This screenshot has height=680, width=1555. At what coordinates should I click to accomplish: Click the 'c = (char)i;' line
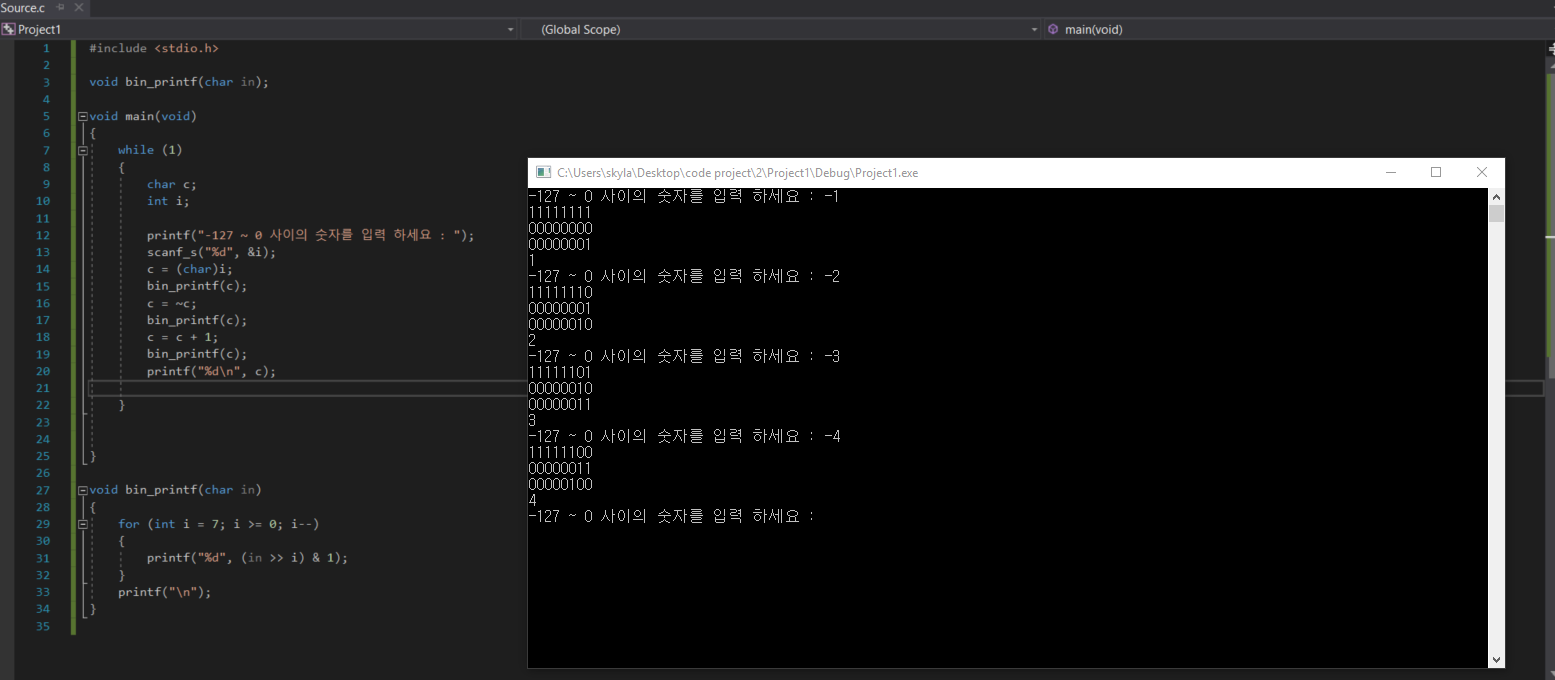[x=190, y=269]
